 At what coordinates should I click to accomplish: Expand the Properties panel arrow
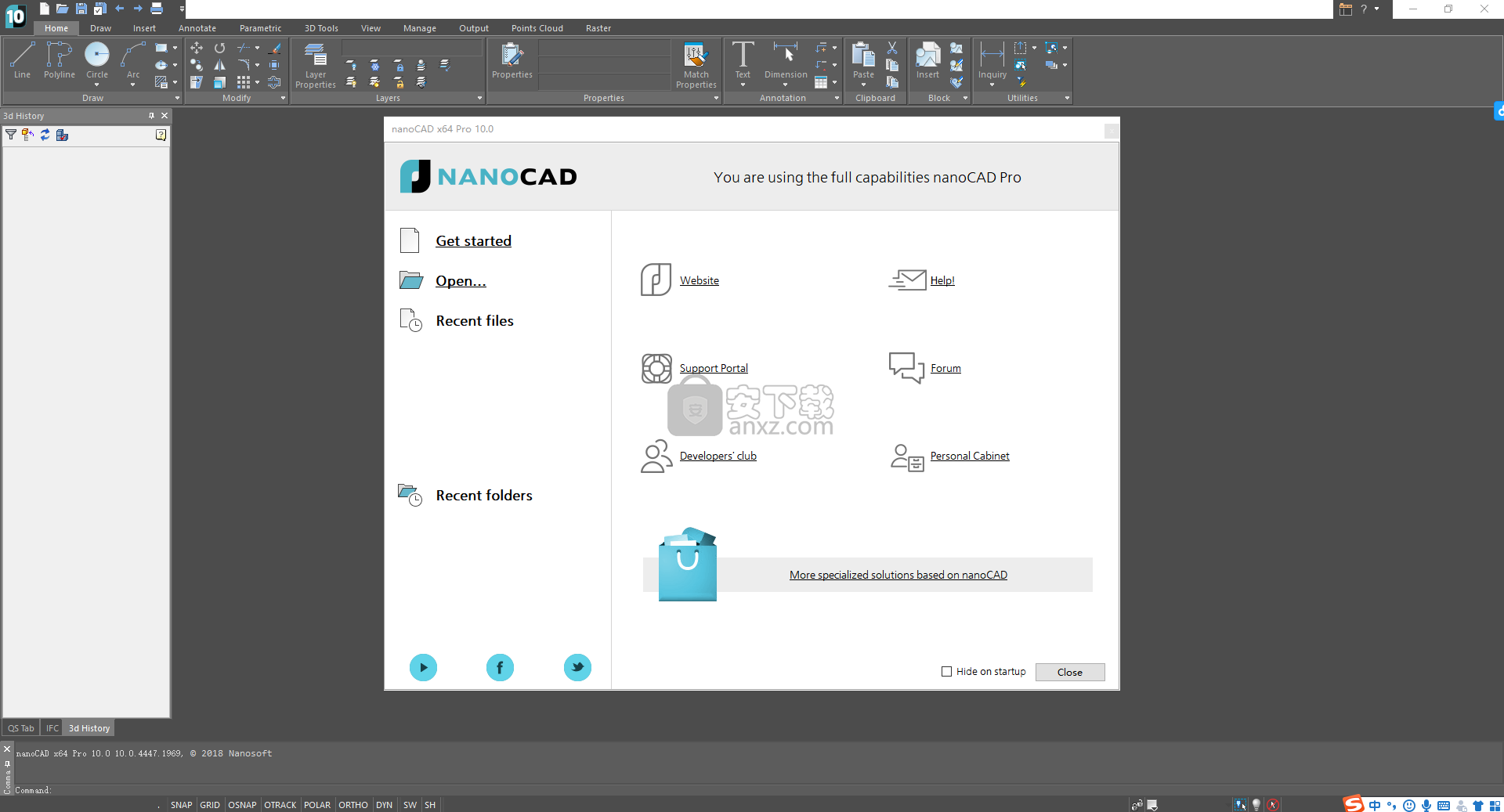pos(716,98)
